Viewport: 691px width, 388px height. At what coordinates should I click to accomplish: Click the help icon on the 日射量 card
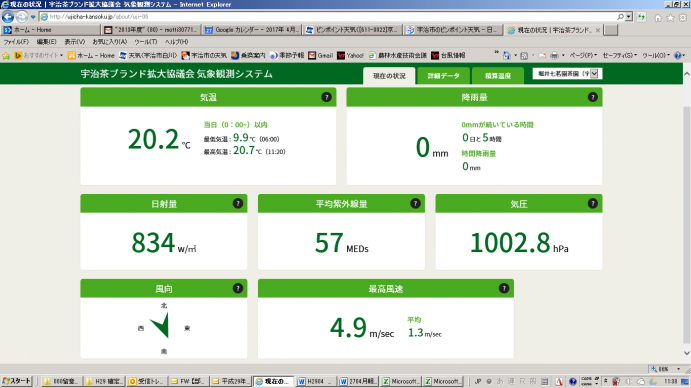click(238, 203)
